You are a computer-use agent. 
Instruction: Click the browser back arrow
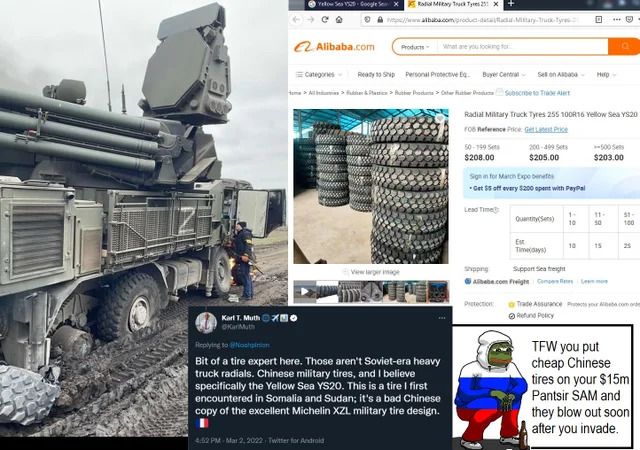point(297,19)
